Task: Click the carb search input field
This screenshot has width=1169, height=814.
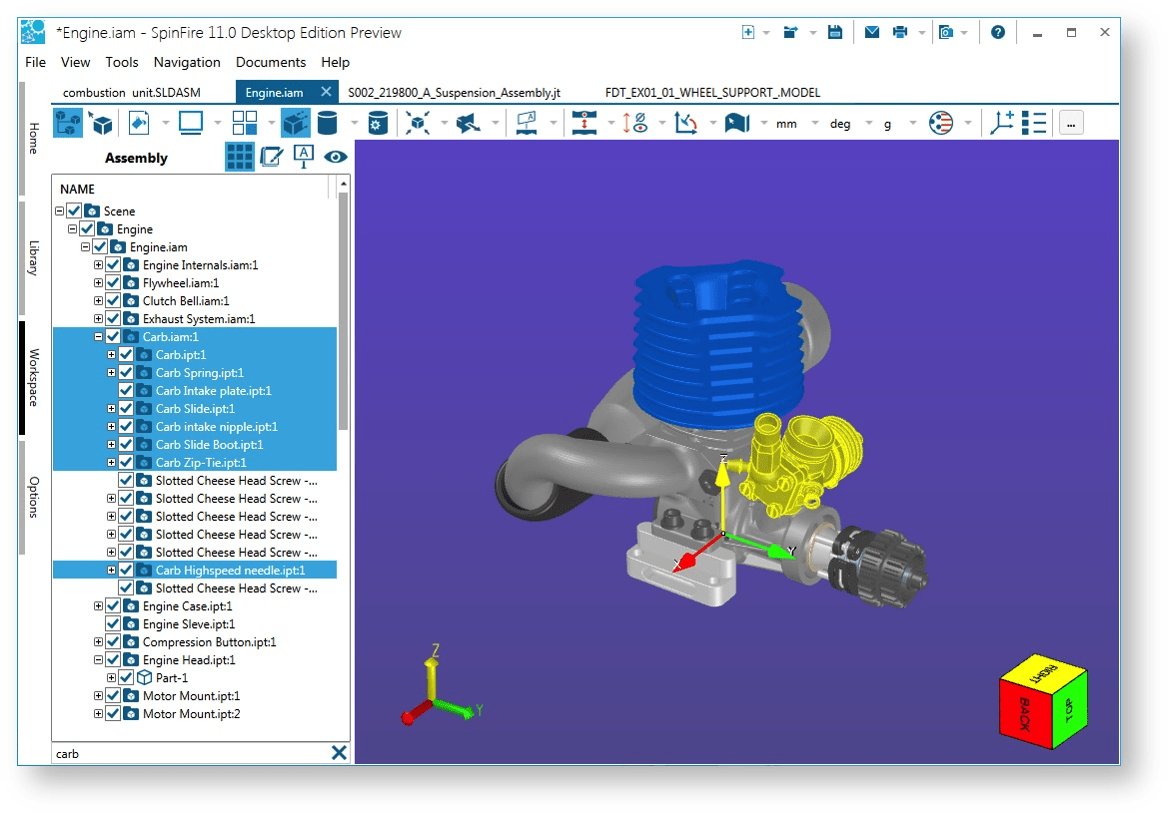Action: pyautogui.click(x=191, y=754)
